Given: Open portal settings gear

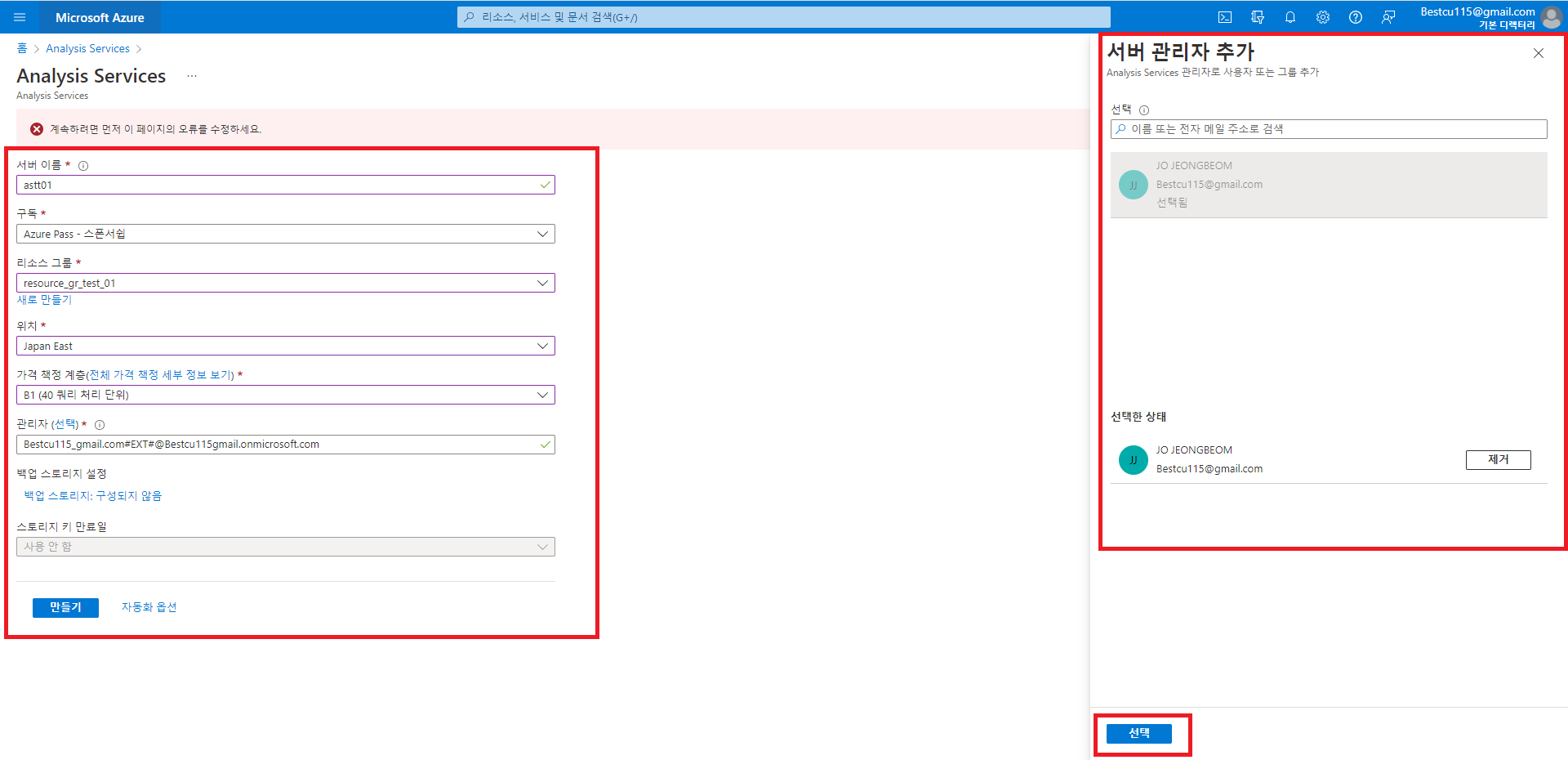Looking at the screenshot, I should click(1323, 17).
